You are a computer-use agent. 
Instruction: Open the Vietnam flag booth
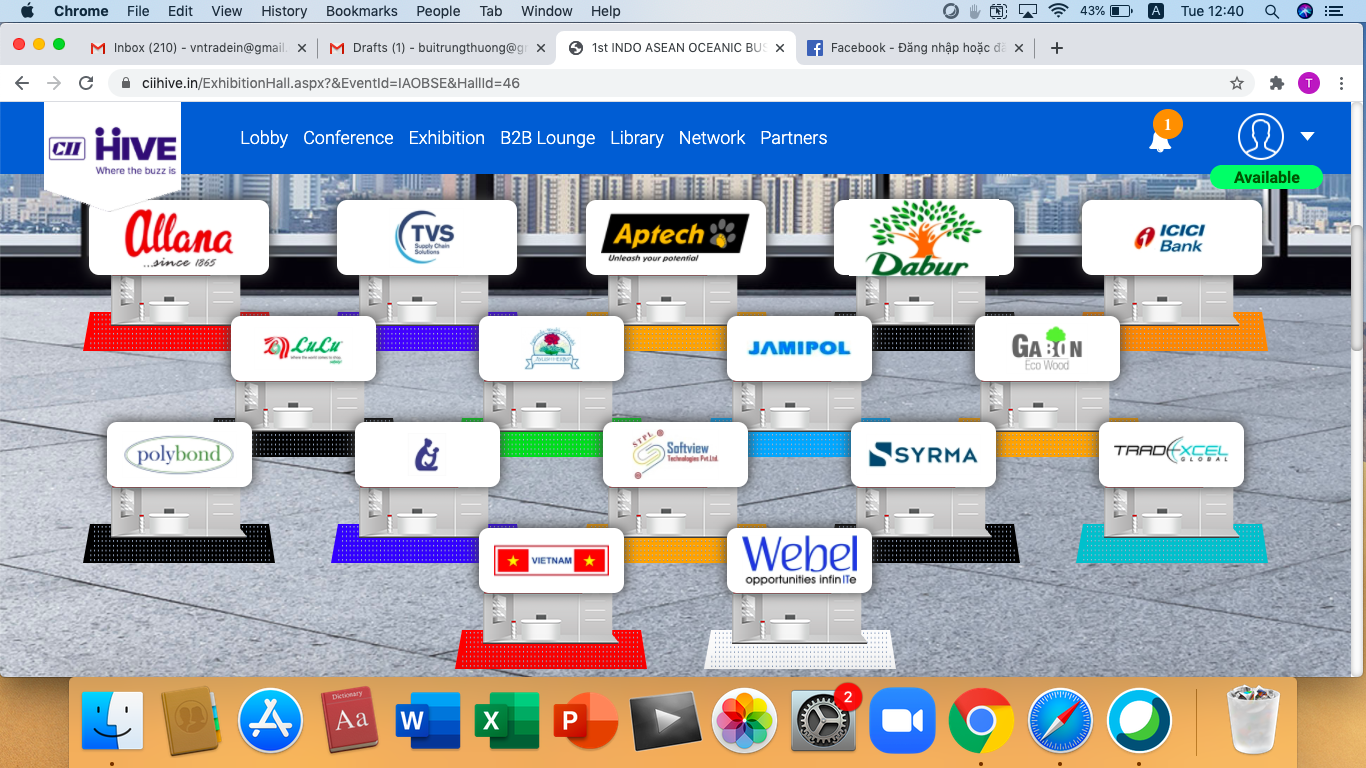coord(551,561)
